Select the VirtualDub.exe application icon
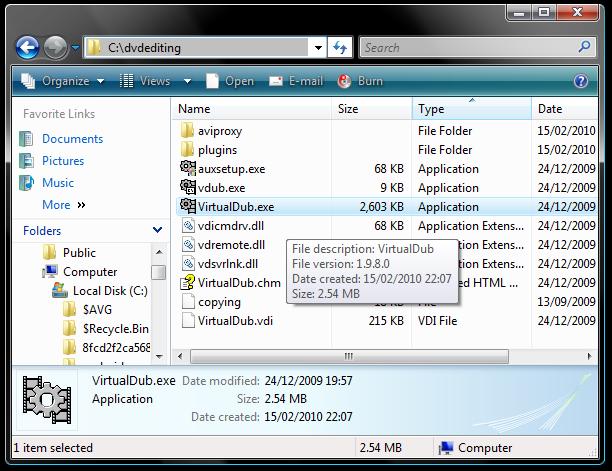This screenshot has width=612, height=471. pyautogui.click(x=188, y=206)
